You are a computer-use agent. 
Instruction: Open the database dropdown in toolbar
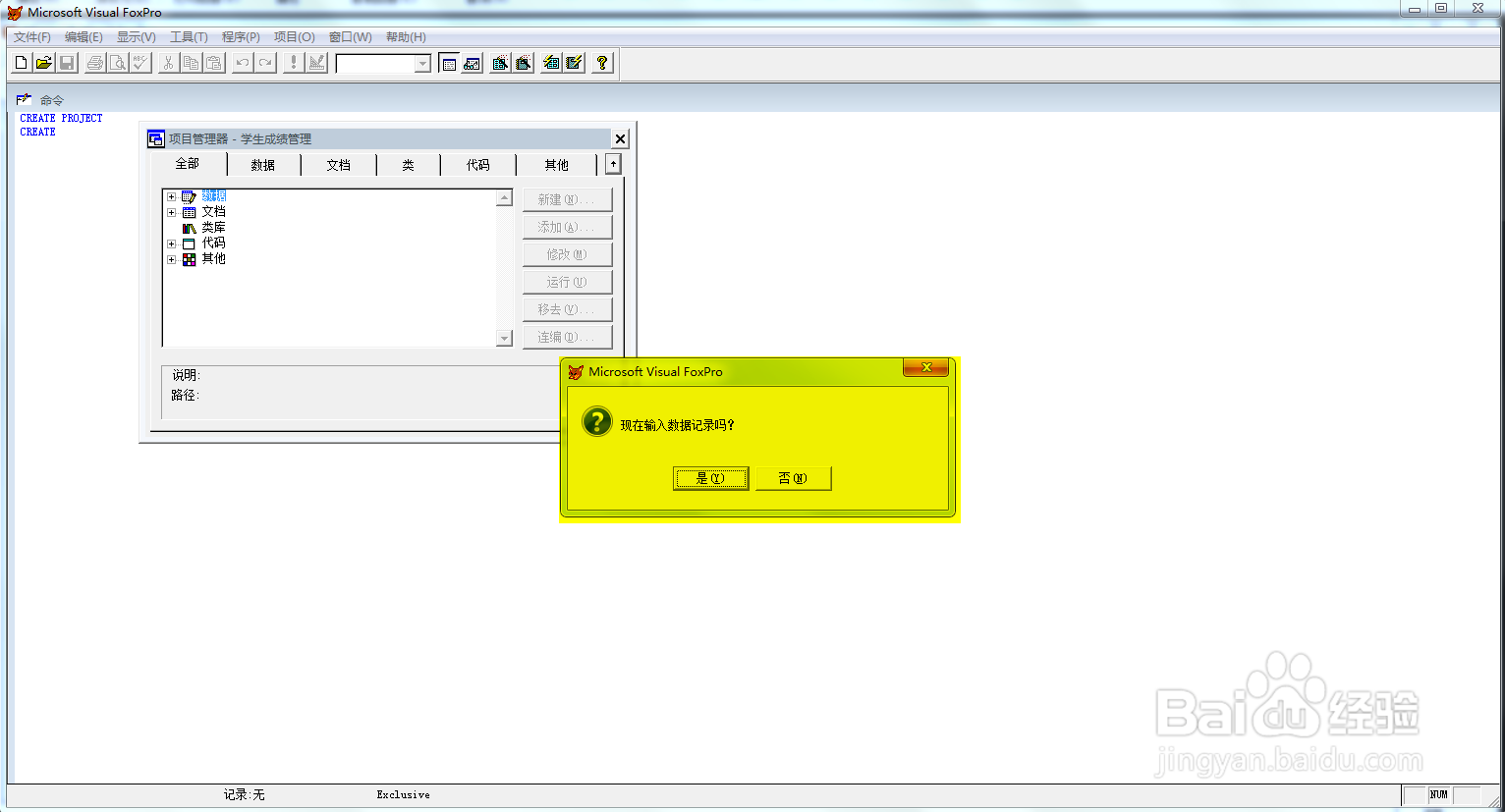423,64
